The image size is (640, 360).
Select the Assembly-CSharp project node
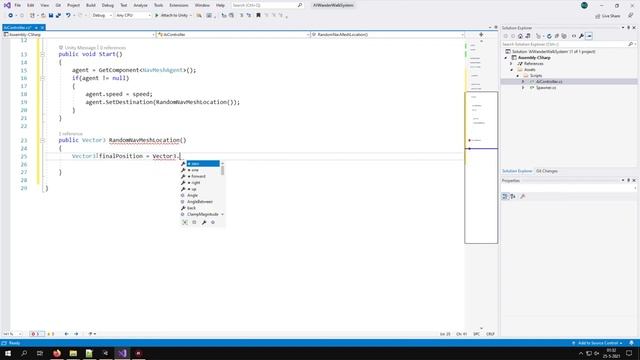click(531, 58)
